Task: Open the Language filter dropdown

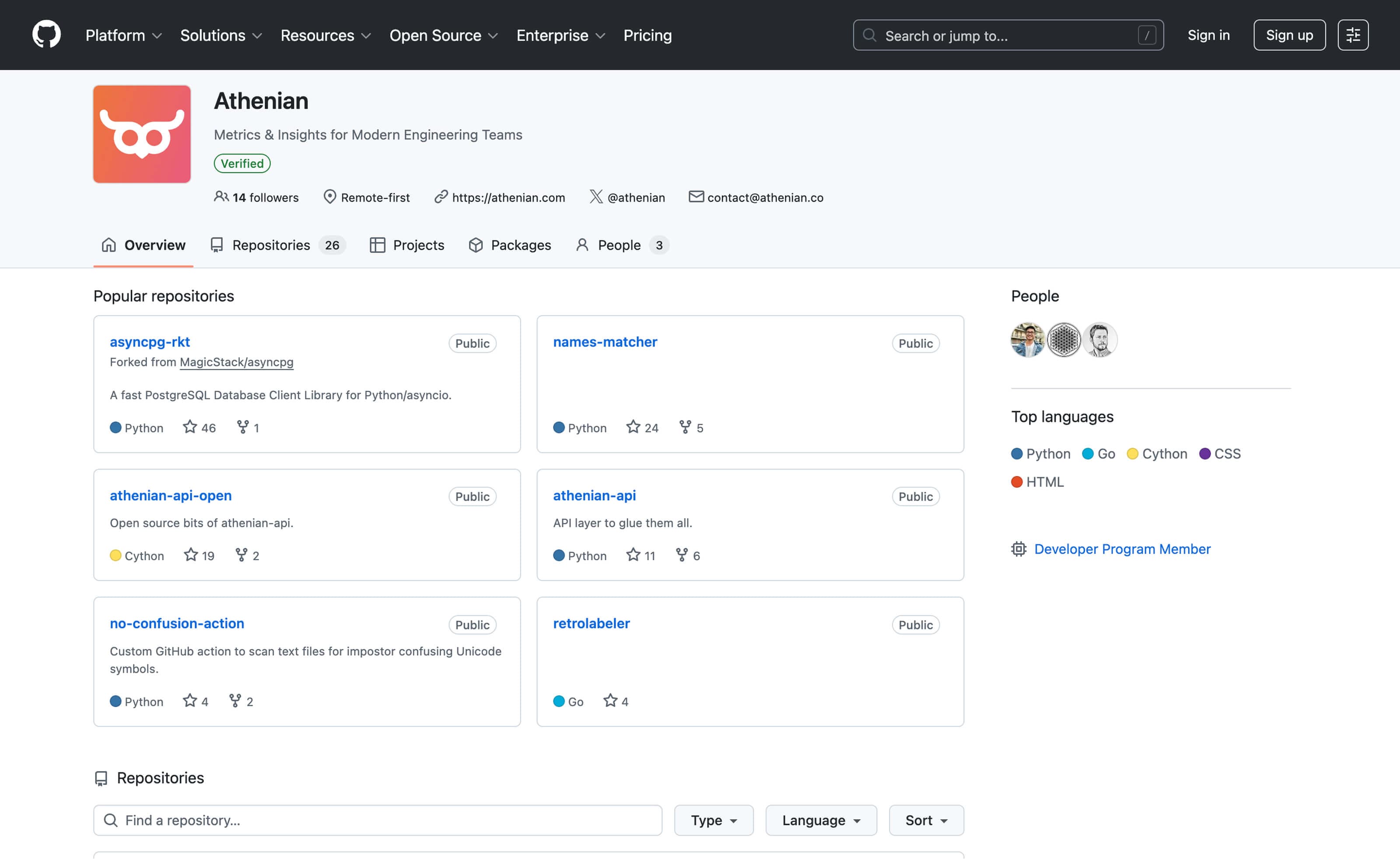Action: pyautogui.click(x=821, y=820)
